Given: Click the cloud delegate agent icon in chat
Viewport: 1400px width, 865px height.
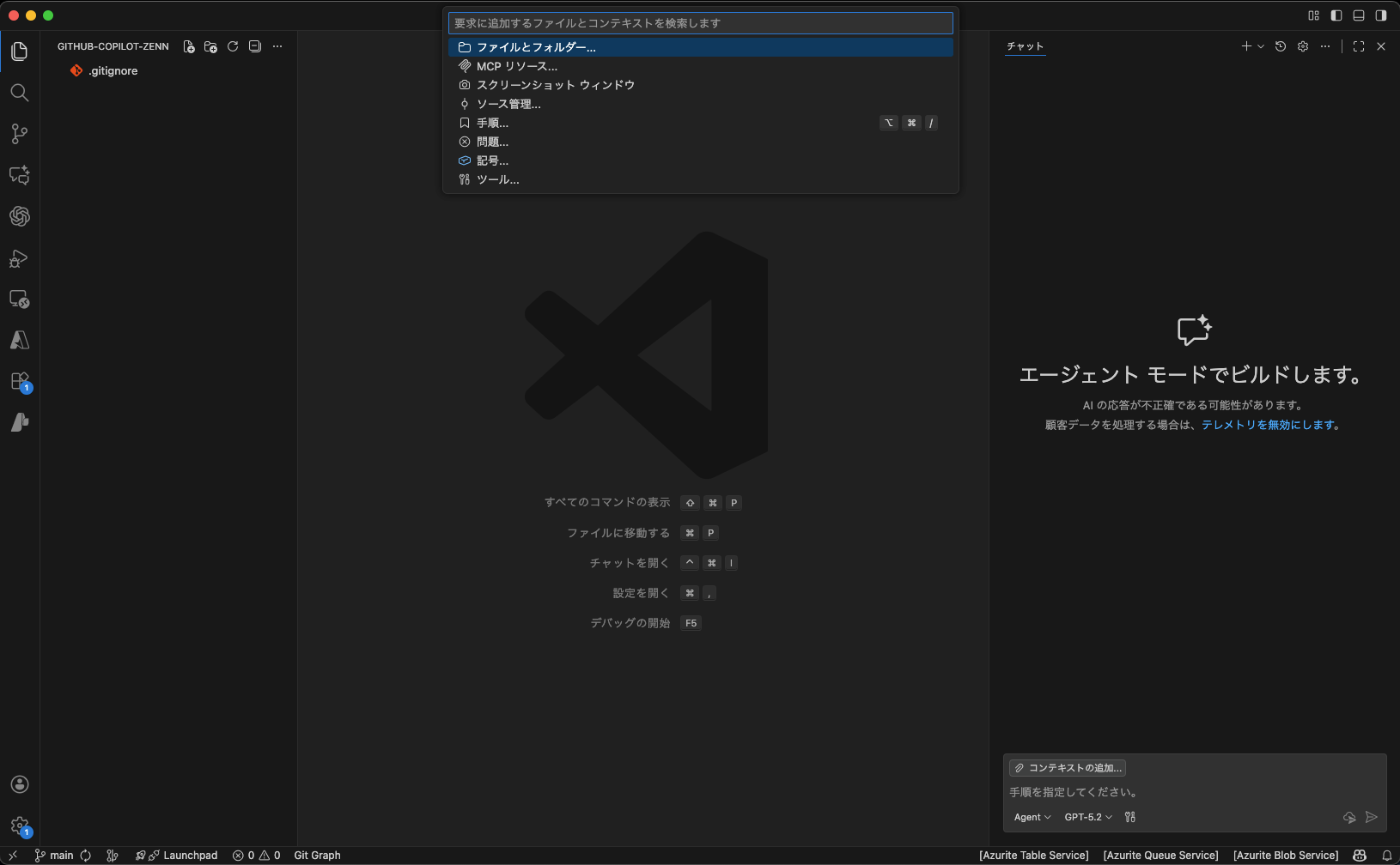Looking at the screenshot, I should click(x=1349, y=817).
